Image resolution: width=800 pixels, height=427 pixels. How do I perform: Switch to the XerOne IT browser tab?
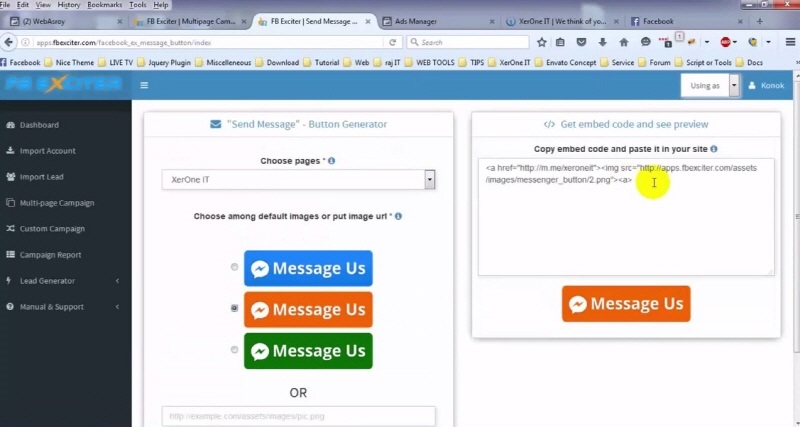(x=562, y=21)
